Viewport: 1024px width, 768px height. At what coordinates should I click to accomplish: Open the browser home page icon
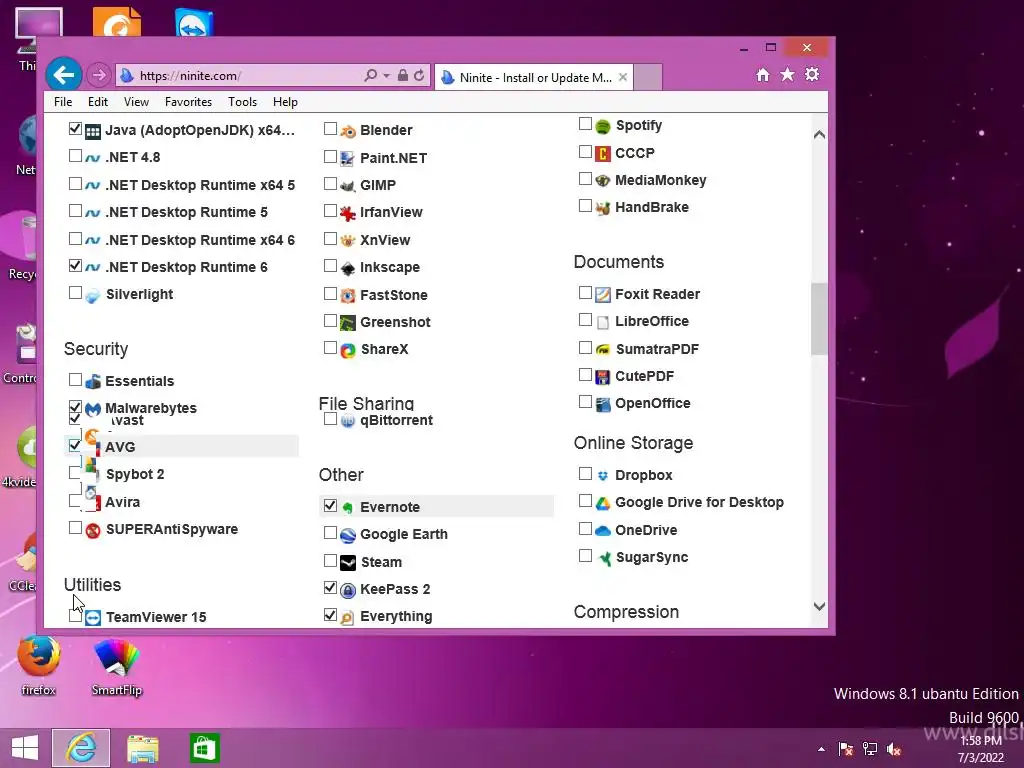[x=763, y=75]
